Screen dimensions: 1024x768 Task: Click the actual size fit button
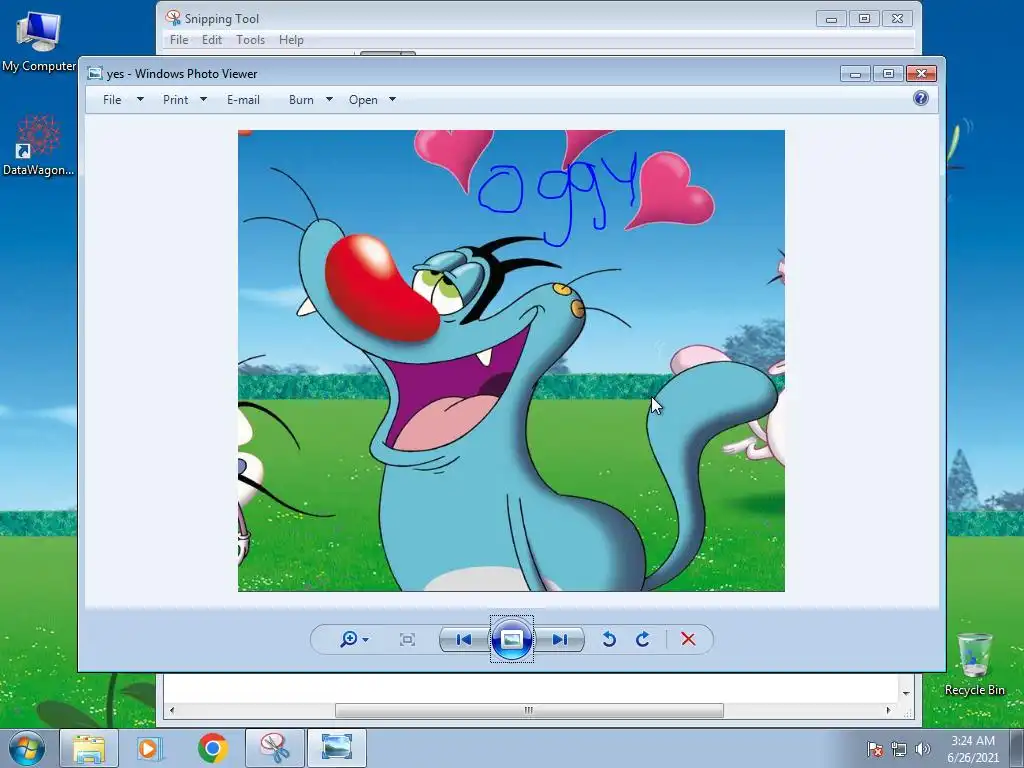407,639
